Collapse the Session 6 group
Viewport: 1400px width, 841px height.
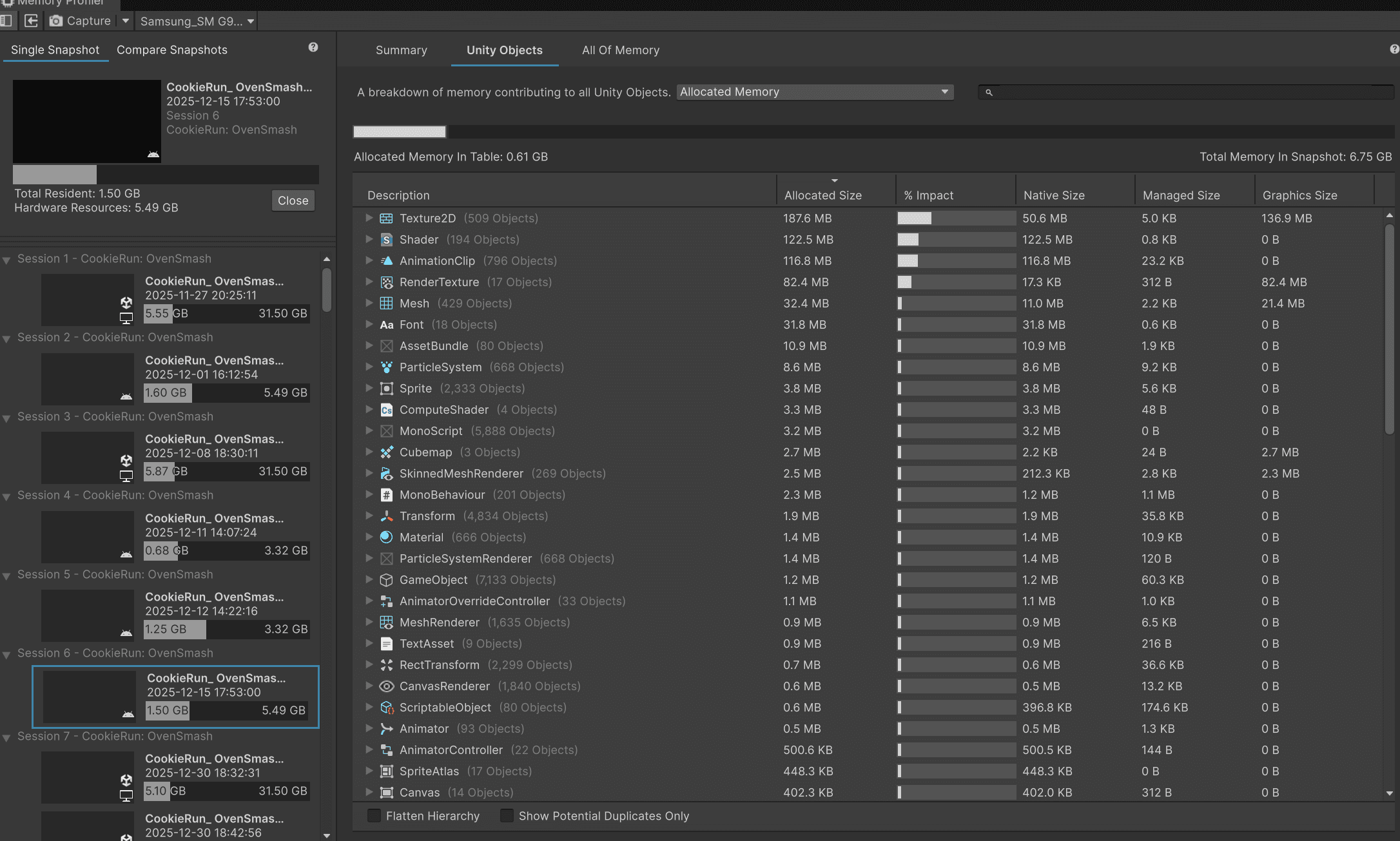tap(6, 654)
